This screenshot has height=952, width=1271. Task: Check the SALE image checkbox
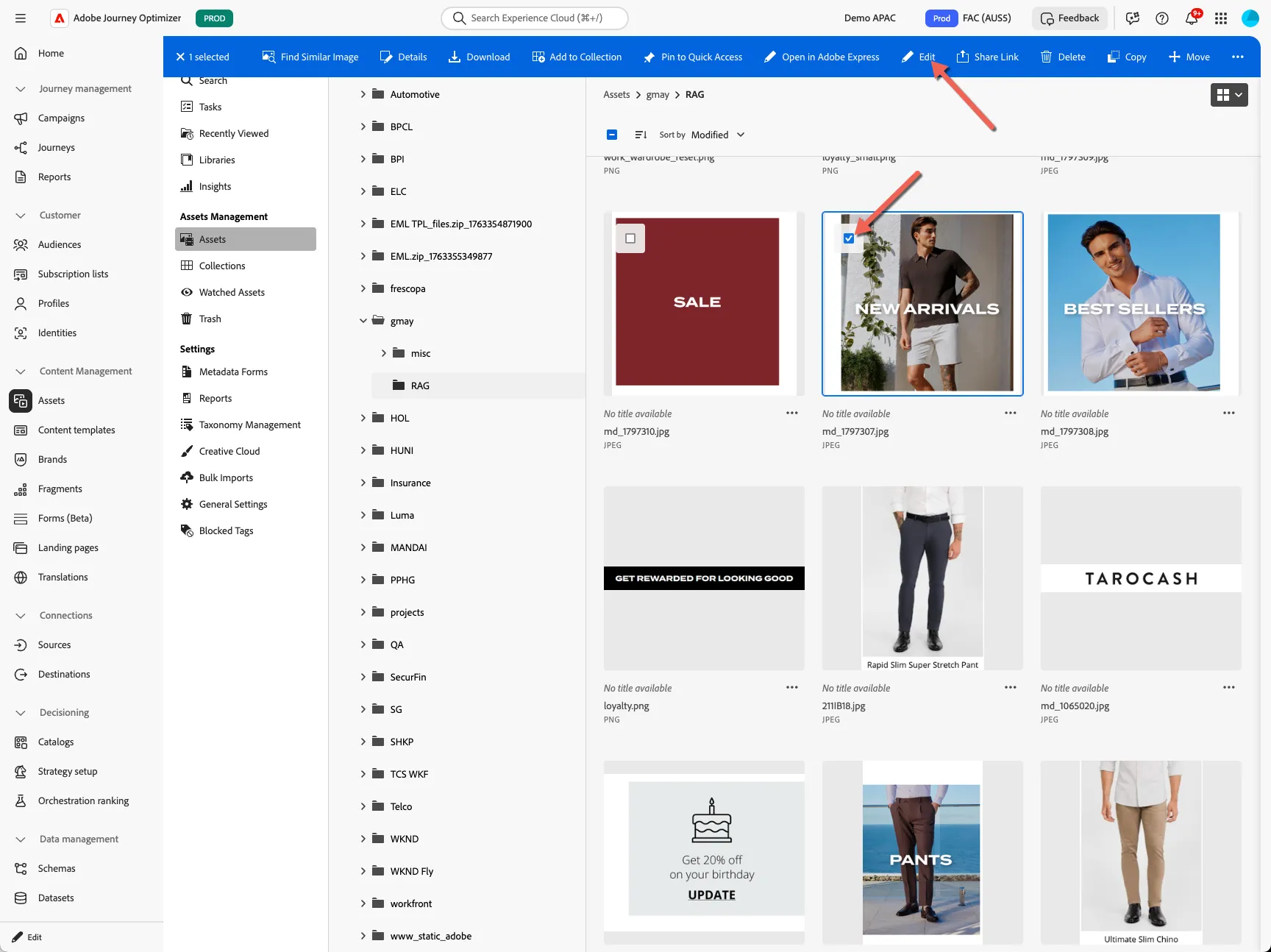(x=630, y=238)
